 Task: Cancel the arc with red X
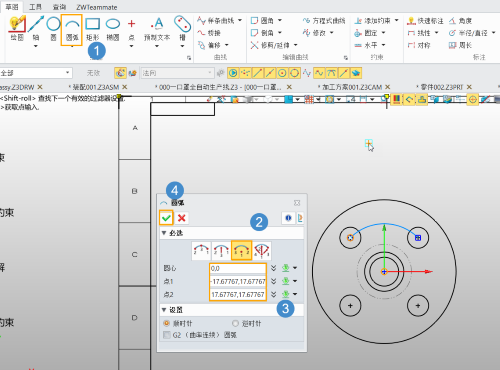click(182, 218)
